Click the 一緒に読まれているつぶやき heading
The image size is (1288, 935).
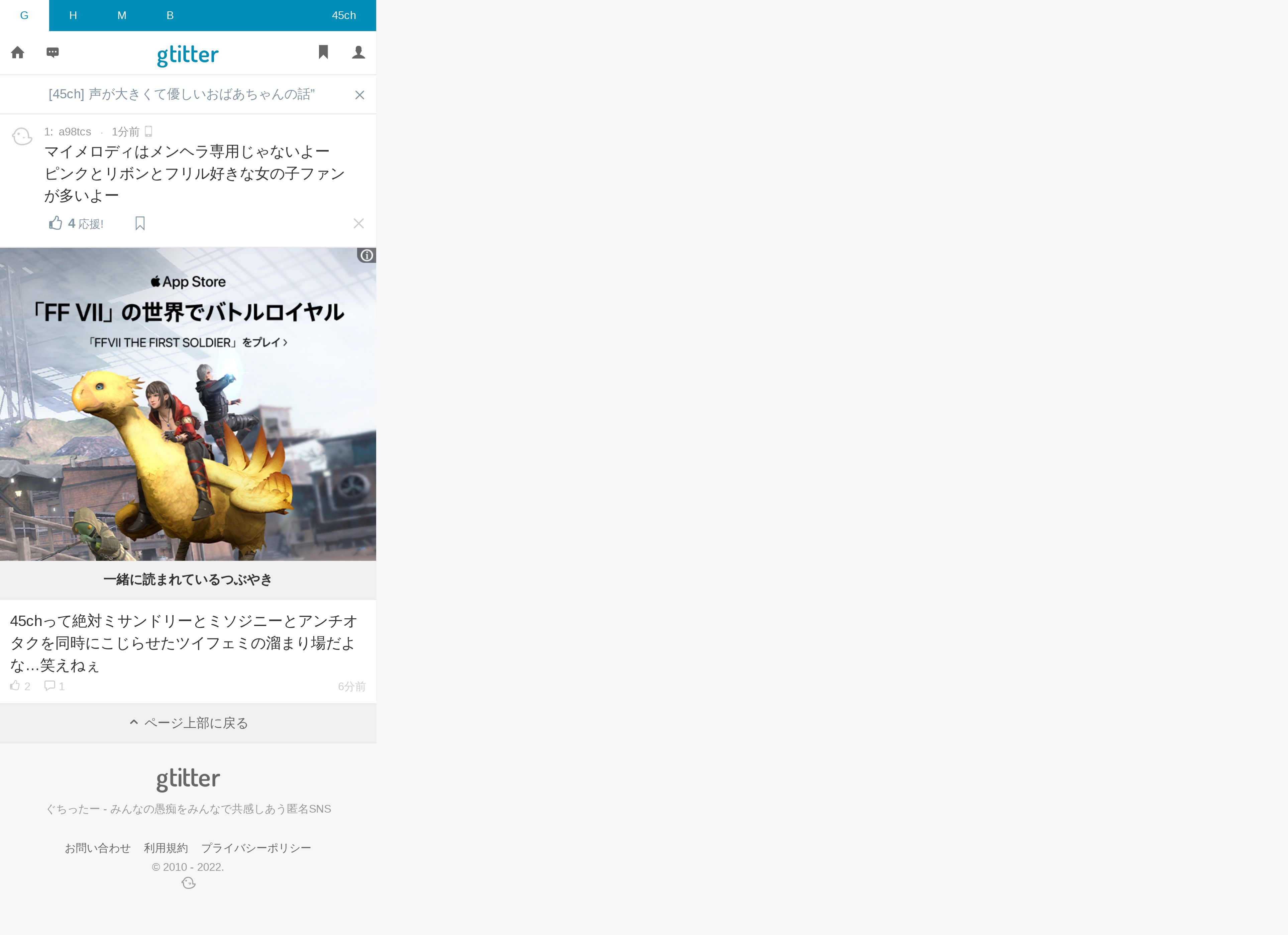click(x=188, y=580)
